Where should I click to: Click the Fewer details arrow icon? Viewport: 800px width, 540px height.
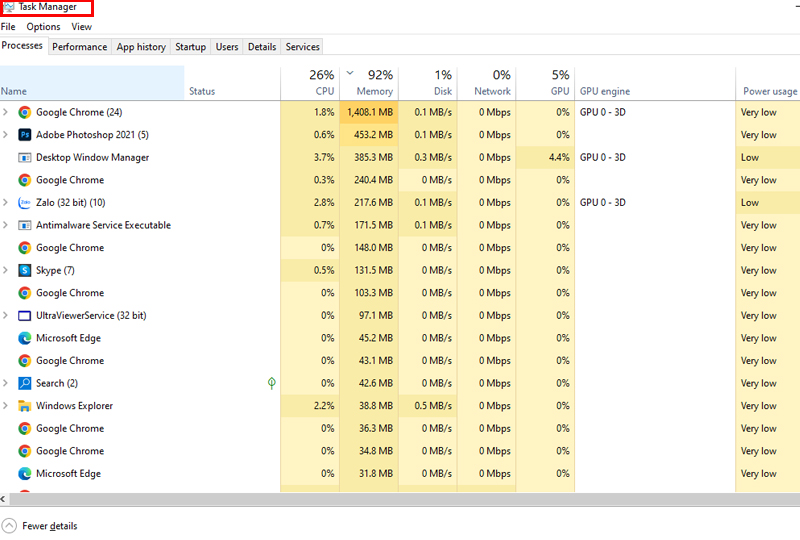9,526
